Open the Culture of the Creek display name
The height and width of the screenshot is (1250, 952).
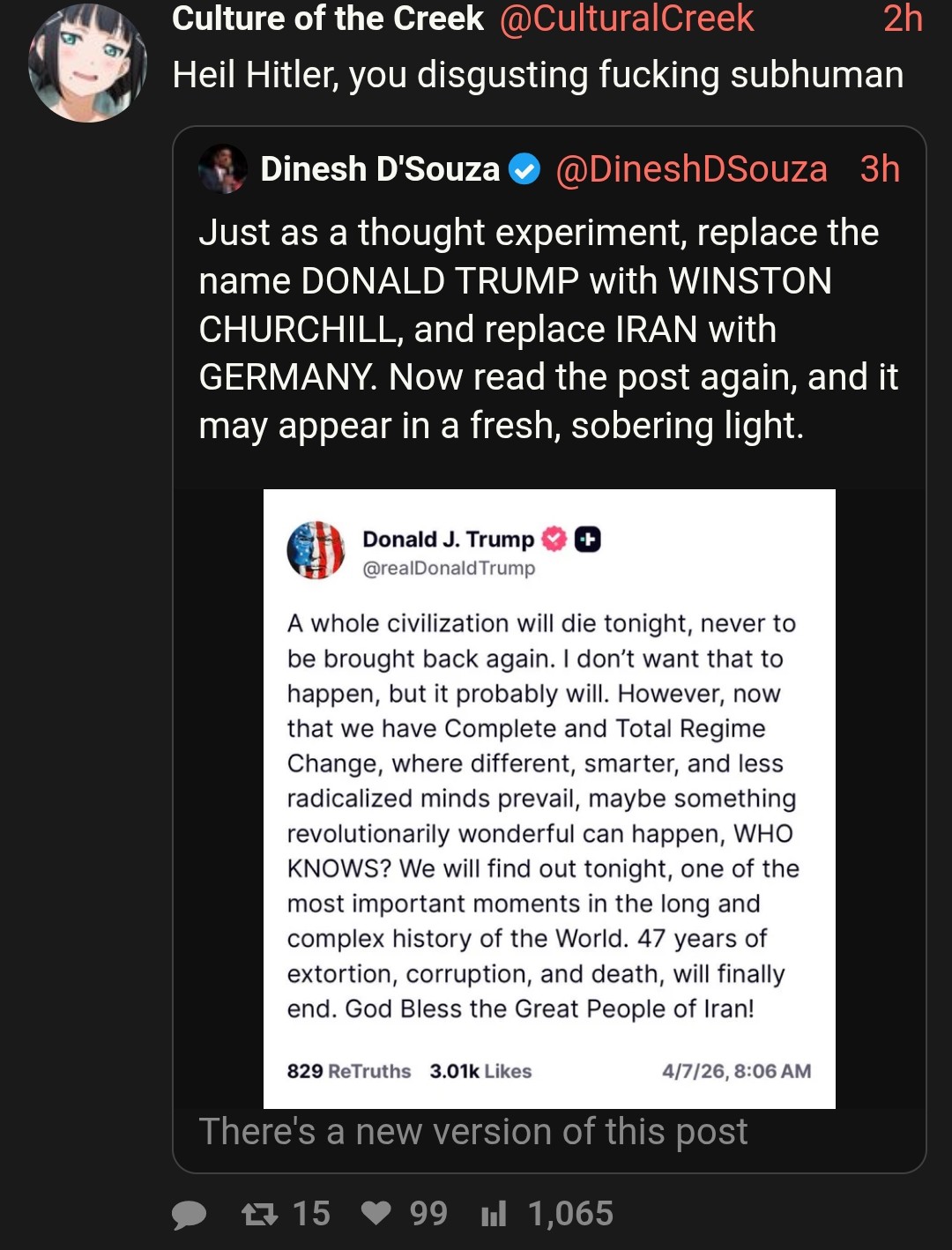coord(328,19)
